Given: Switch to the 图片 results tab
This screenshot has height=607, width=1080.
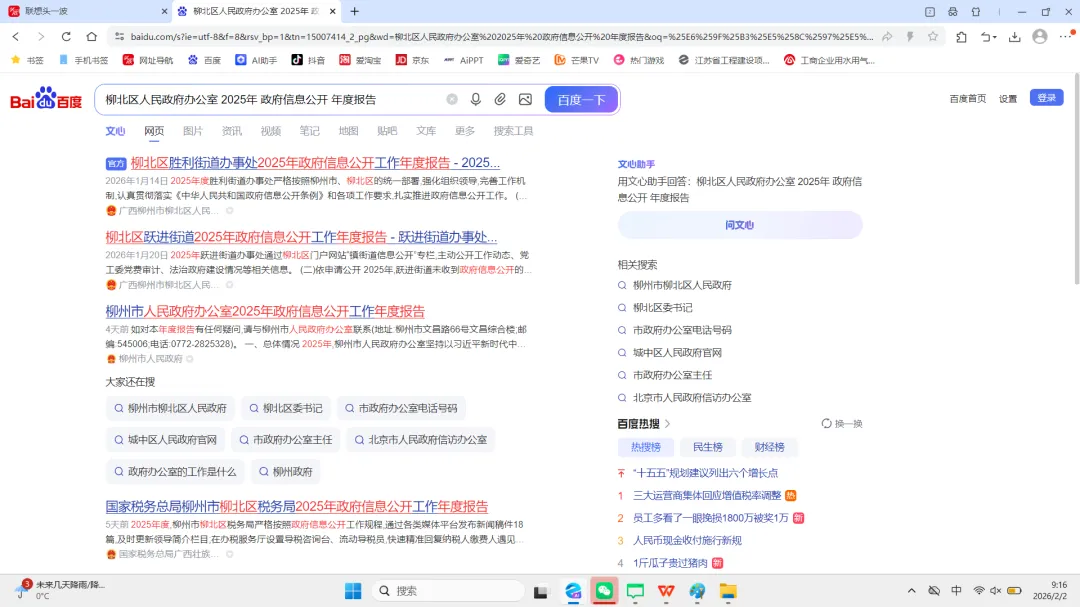Looking at the screenshot, I should coord(193,131).
